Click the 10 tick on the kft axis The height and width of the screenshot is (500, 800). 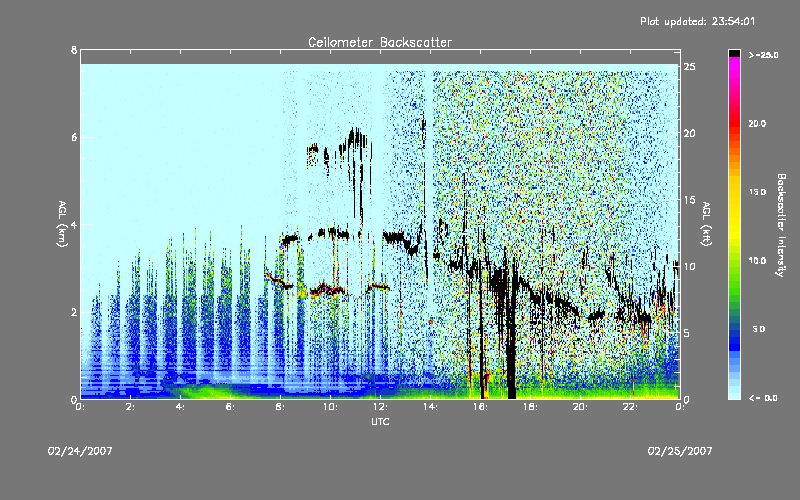pos(690,266)
